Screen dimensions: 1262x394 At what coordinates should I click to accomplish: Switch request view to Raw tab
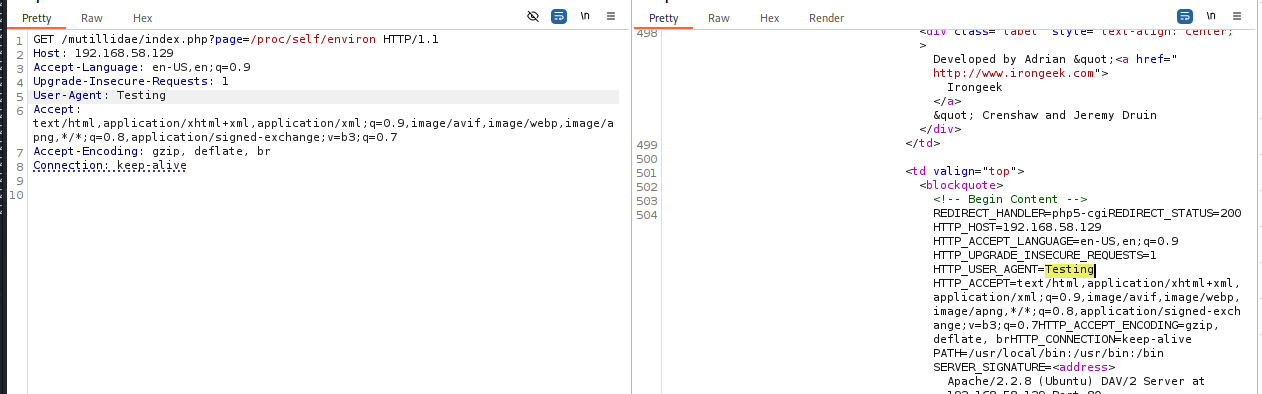92,18
